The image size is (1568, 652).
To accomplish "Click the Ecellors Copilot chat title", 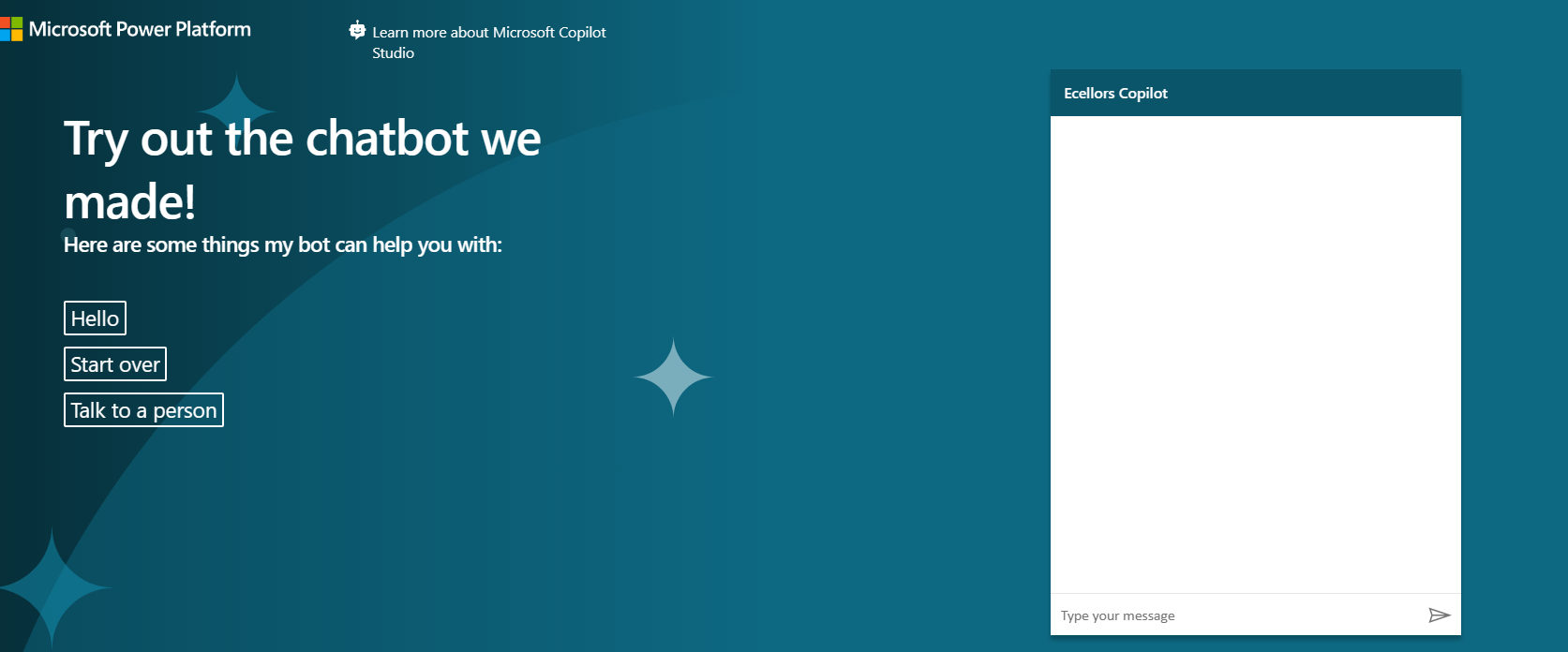I will tap(1115, 94).
